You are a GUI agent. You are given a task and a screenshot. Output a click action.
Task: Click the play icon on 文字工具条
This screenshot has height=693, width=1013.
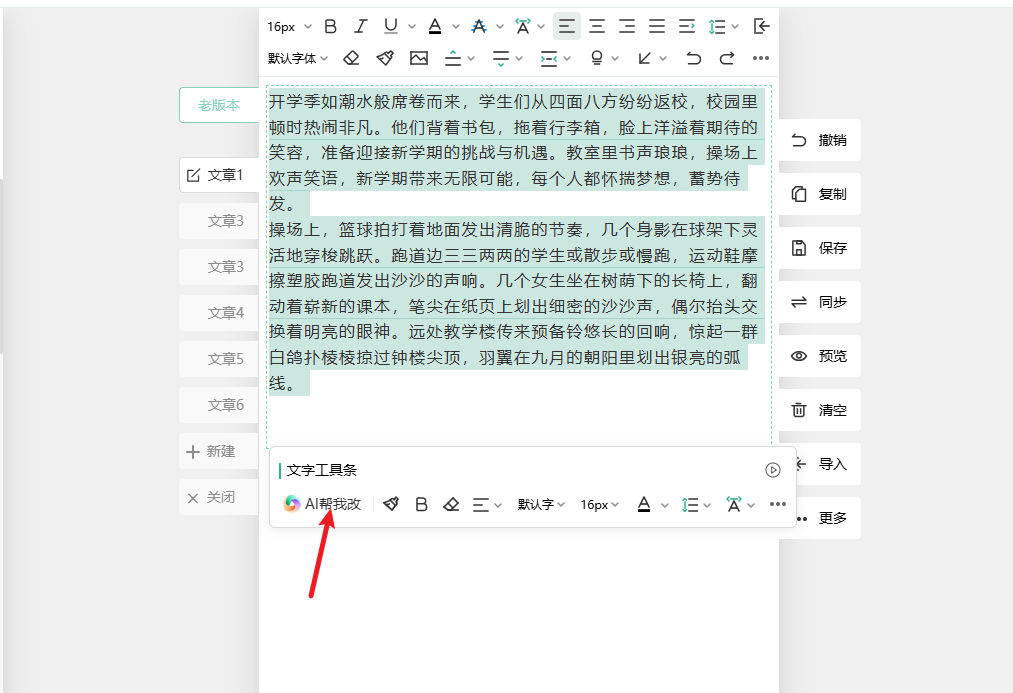tap(772, 470)
